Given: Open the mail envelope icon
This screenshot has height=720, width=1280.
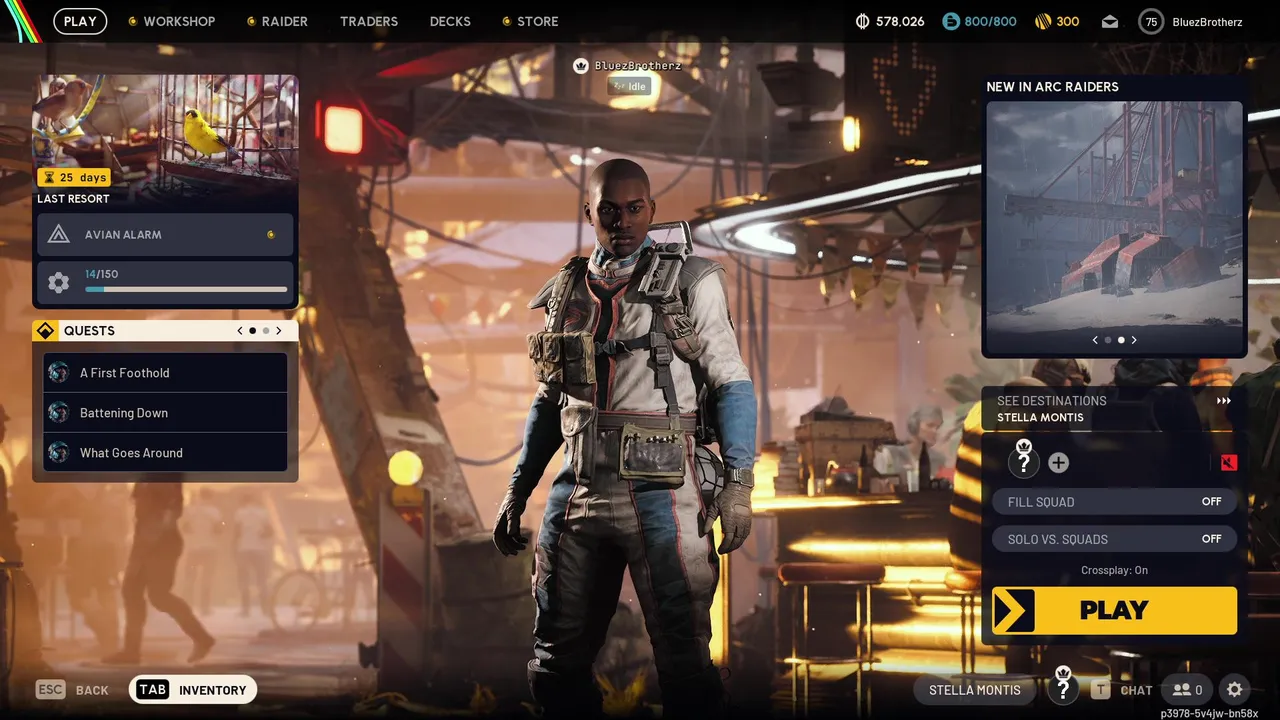Looking at the screenshot, I should 1110,21.
